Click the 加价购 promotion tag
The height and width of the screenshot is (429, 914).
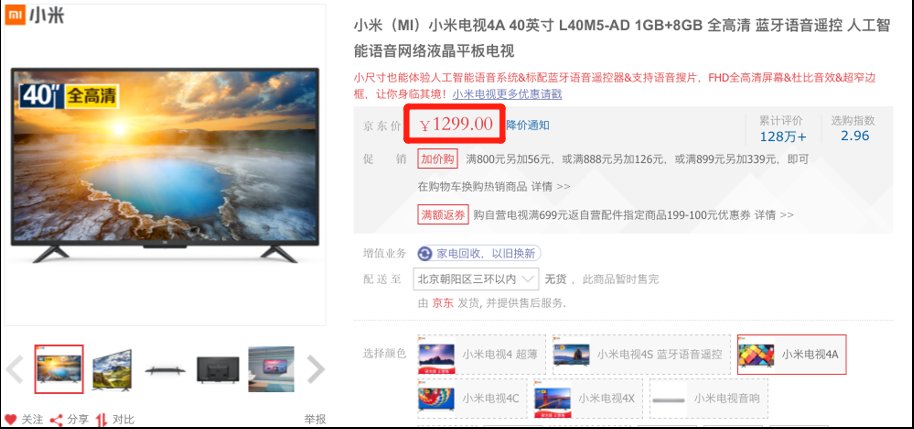tap(438, 159)
